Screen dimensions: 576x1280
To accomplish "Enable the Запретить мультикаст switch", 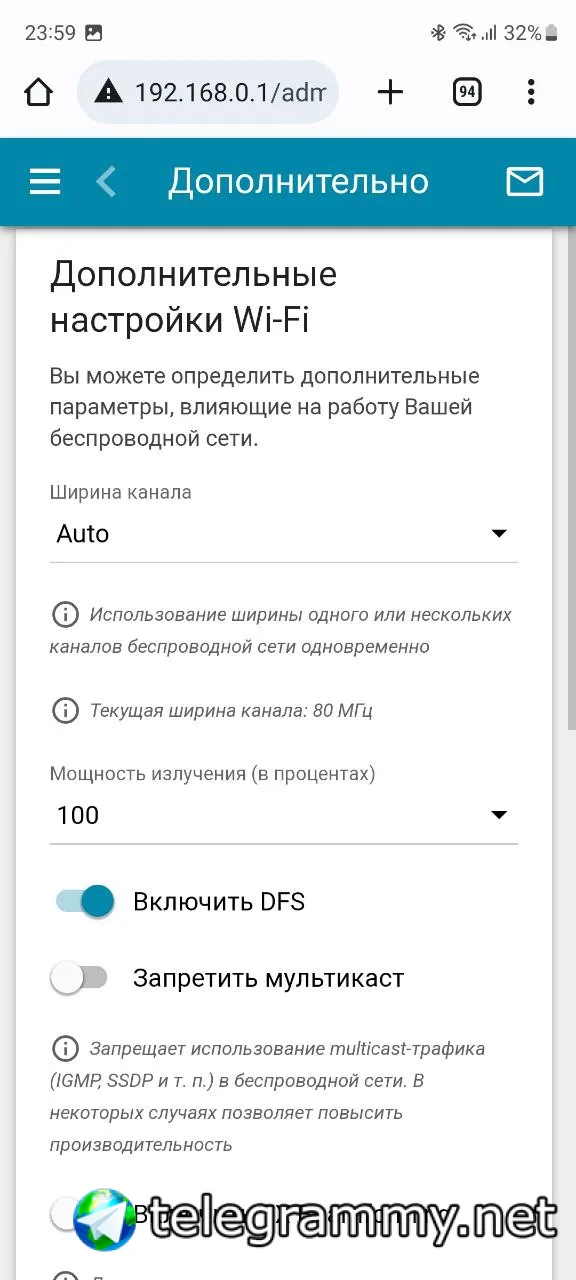I will point(79,978).
